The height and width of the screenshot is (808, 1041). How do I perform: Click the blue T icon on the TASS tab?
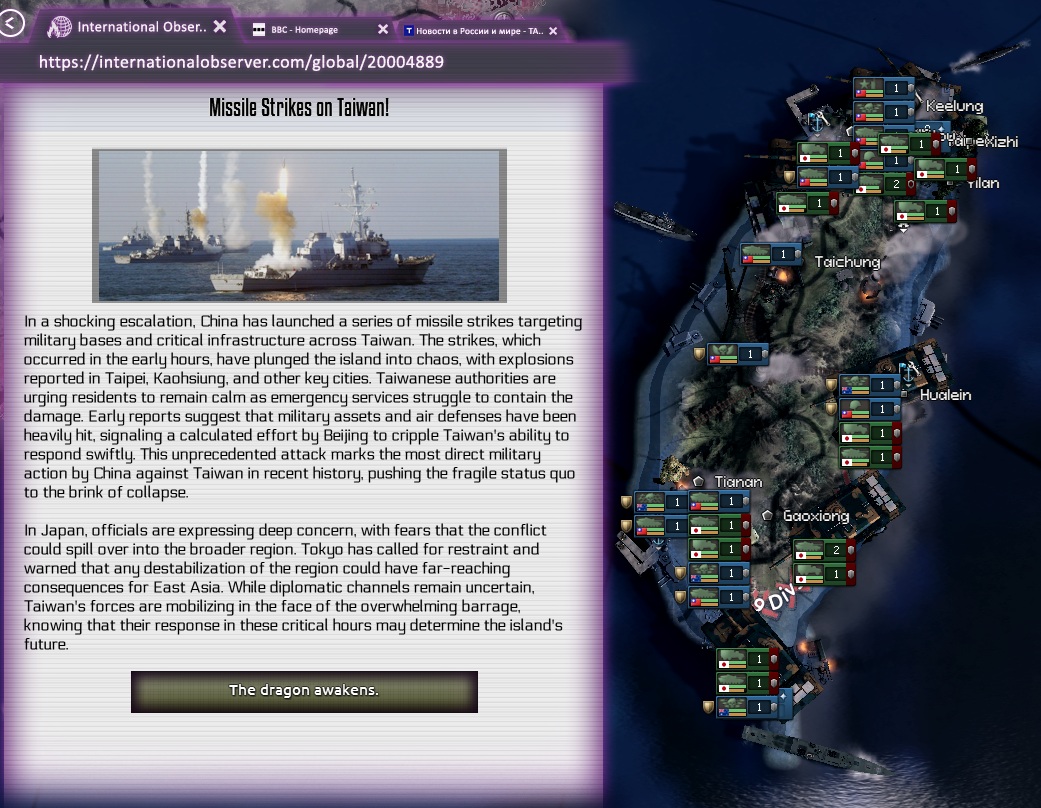[409, 31]
